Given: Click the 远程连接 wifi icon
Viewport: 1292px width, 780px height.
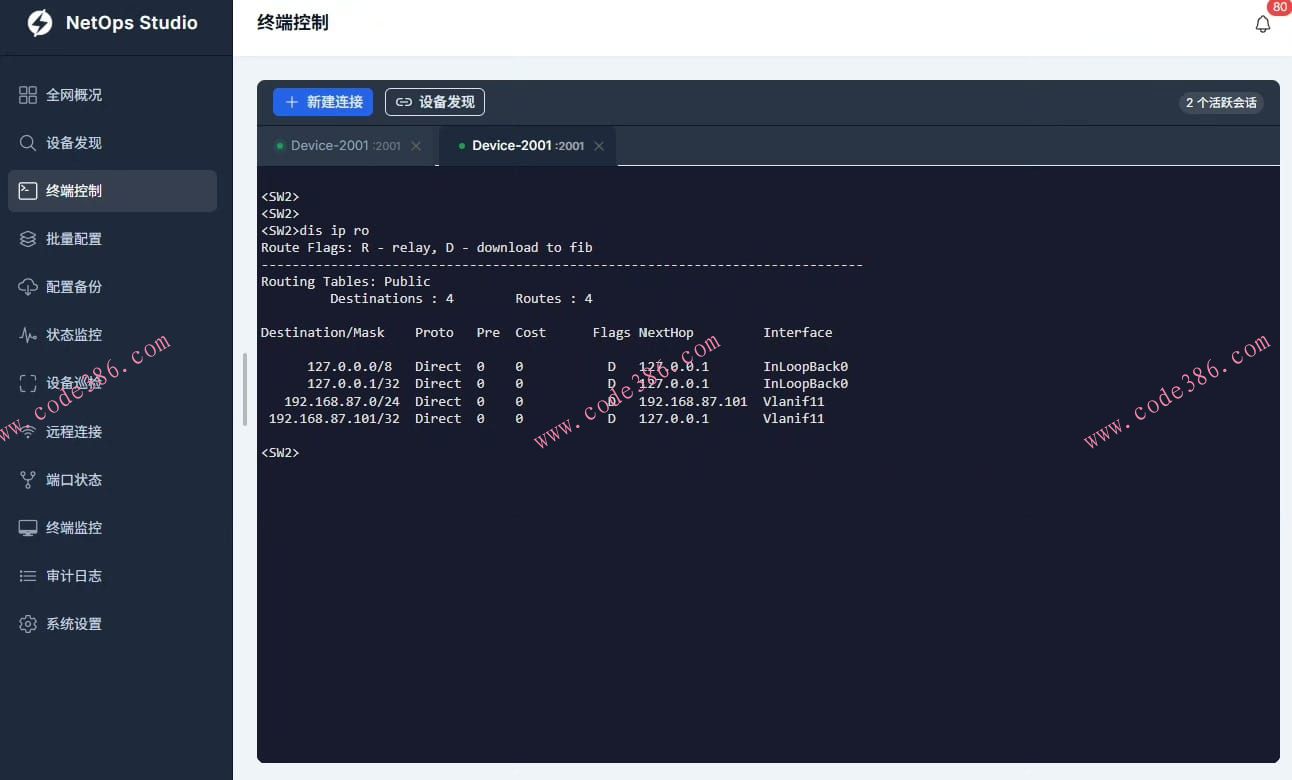Looking at the screenshot, I should pos(28,432).
